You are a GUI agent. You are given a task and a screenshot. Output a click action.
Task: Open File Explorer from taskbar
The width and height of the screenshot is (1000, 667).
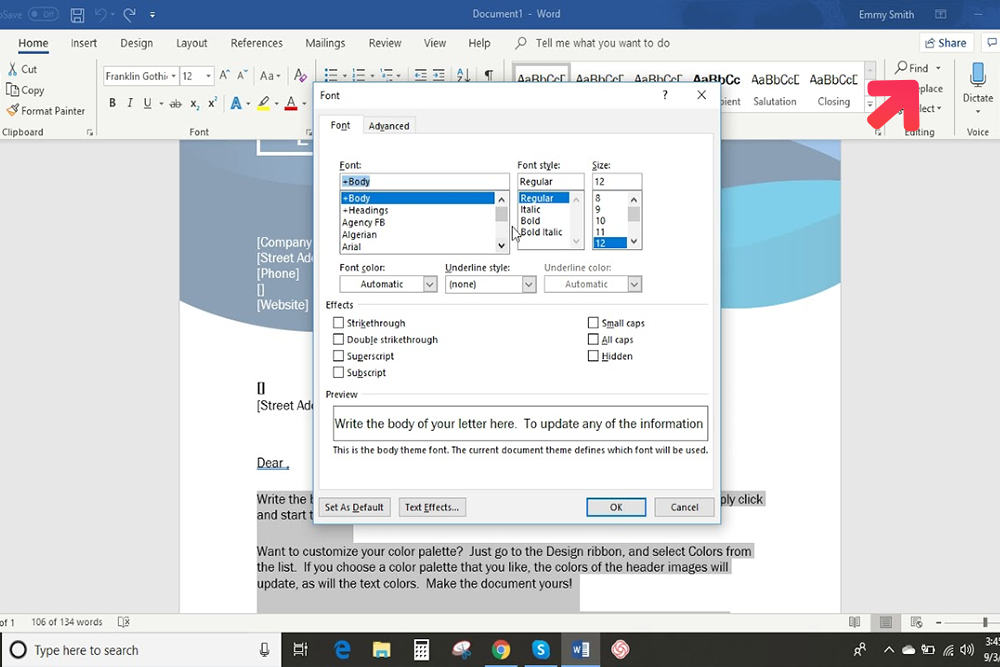coord(381,650)
